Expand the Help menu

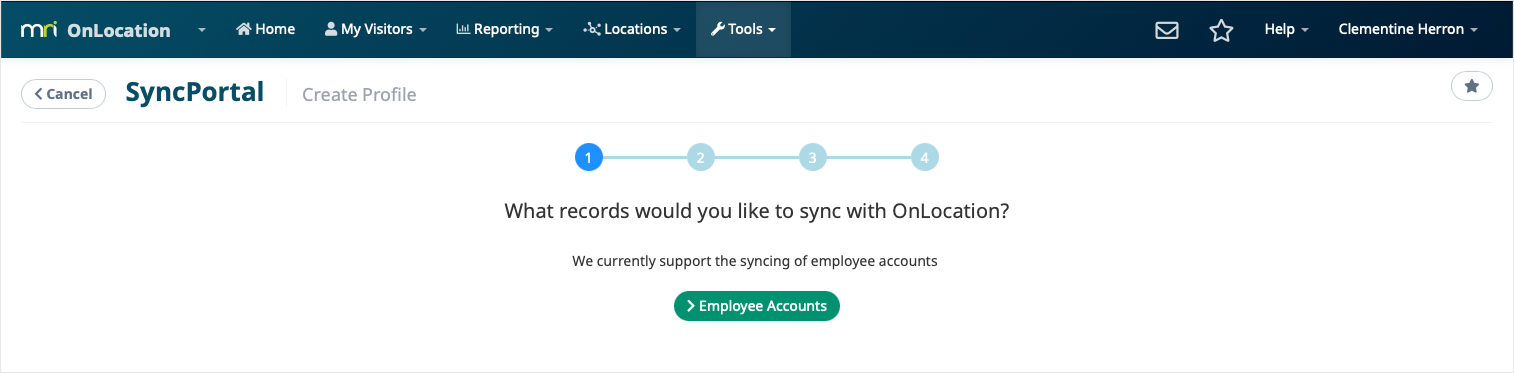click(1286, 29)
